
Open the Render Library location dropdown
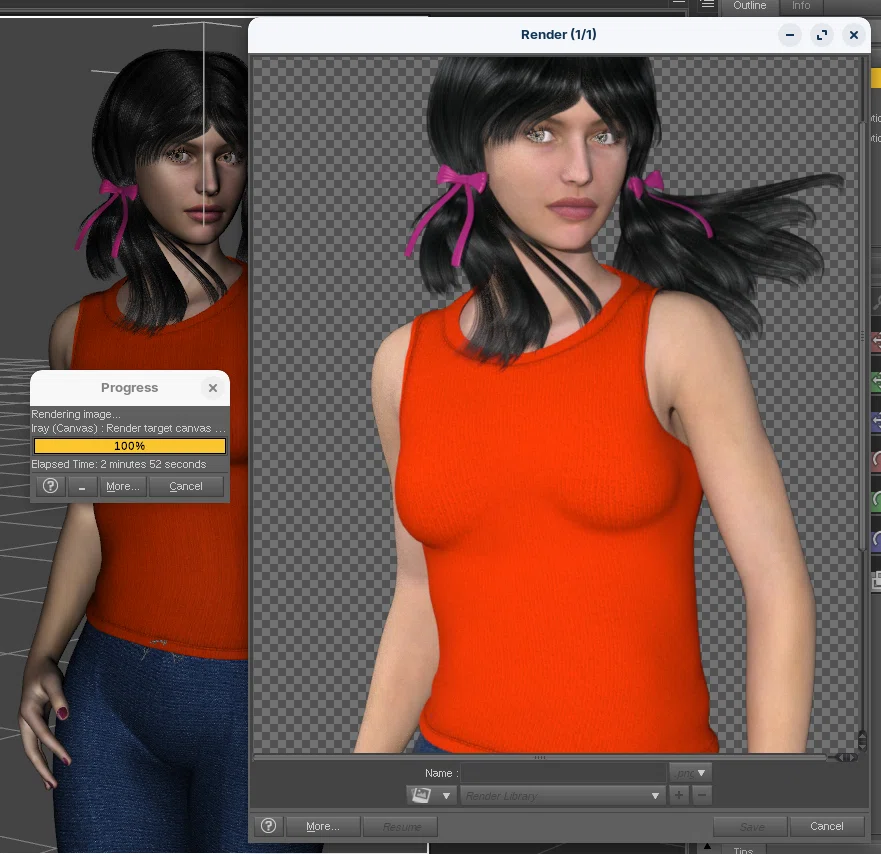coord(562,796)
